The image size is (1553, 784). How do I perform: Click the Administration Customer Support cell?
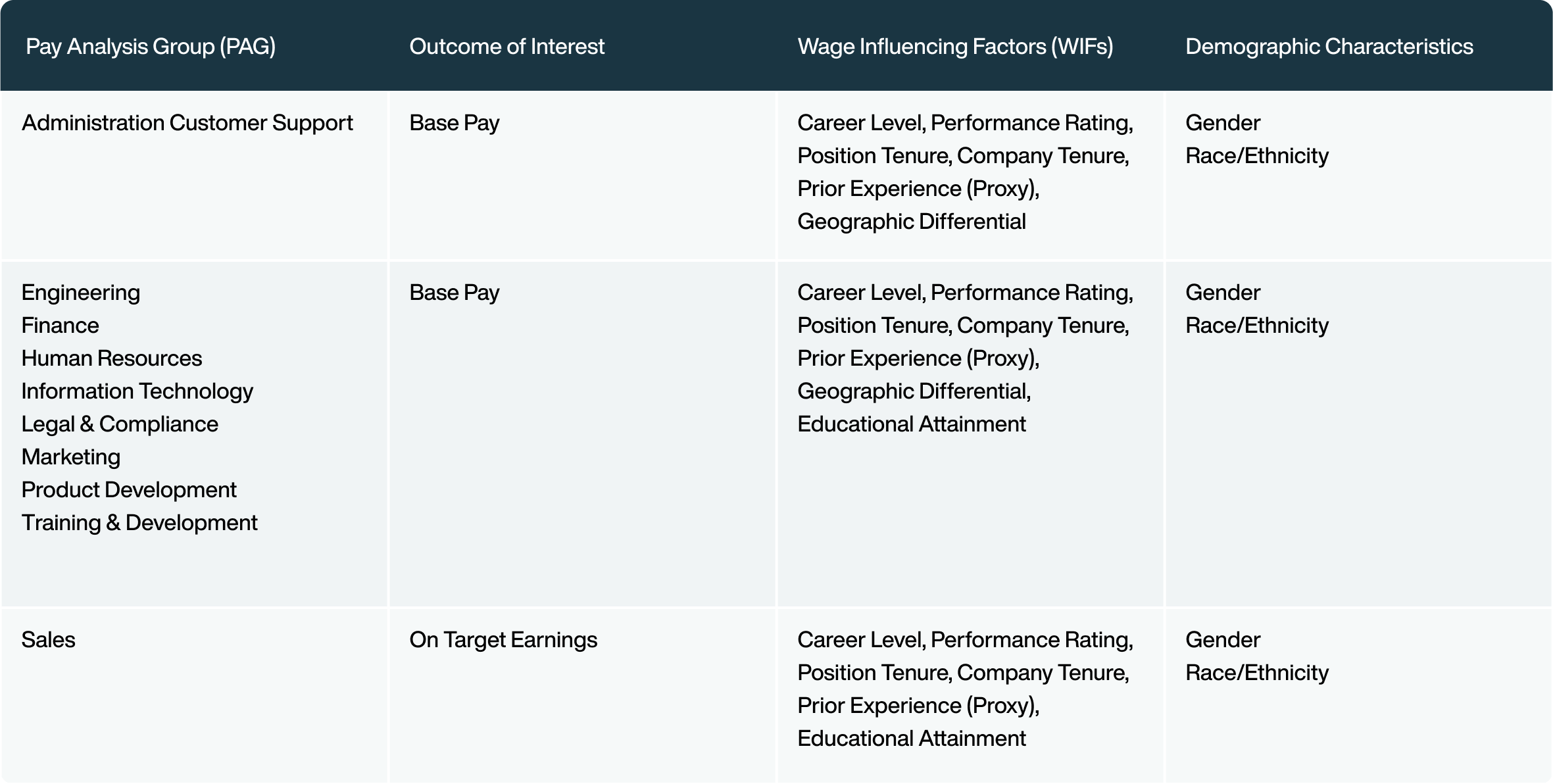(x=187, y=123)
